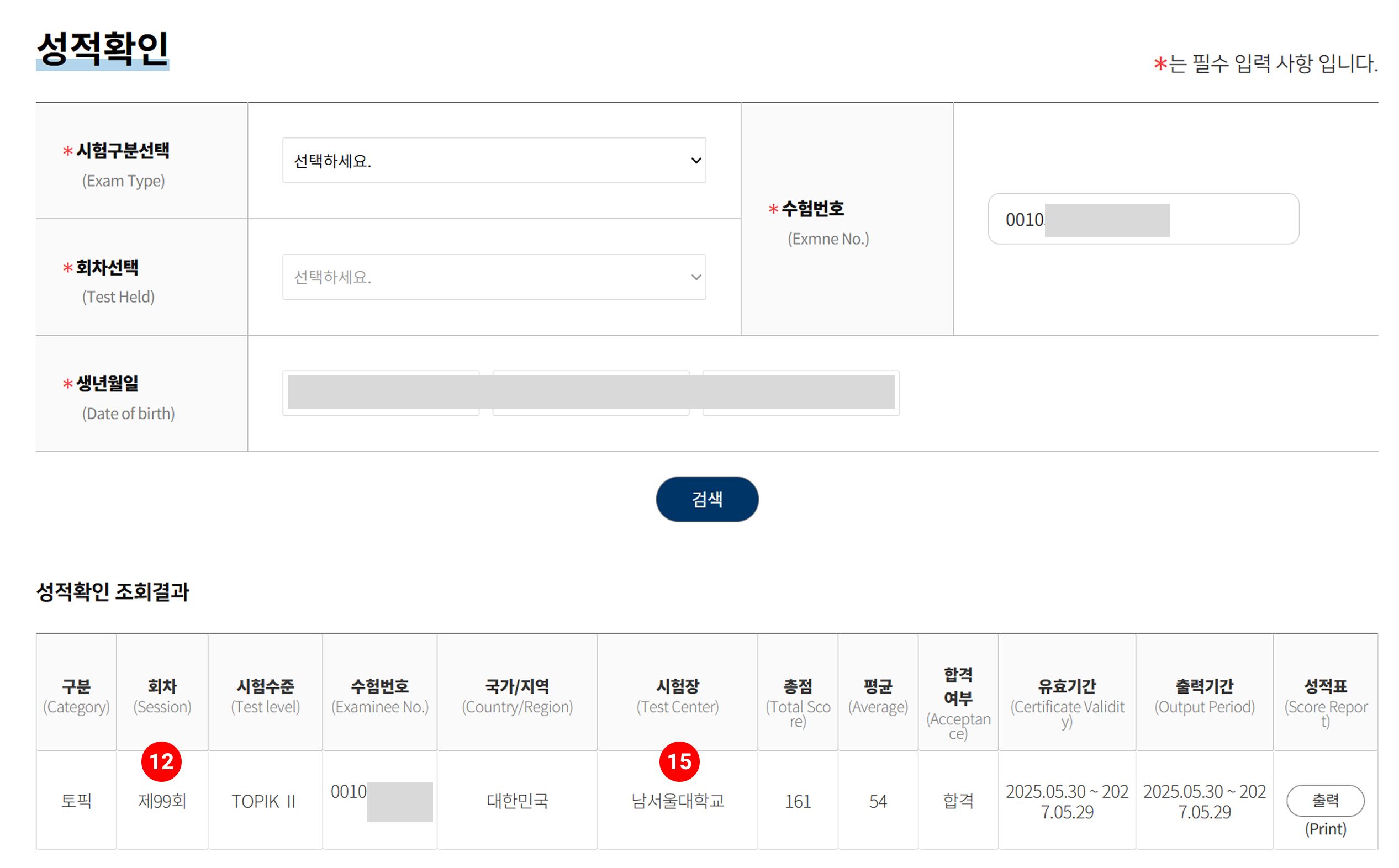Viewport: 1399px width, 868px height.
Task: Click the first date of birth field
Action: click(x=380, y=393)
